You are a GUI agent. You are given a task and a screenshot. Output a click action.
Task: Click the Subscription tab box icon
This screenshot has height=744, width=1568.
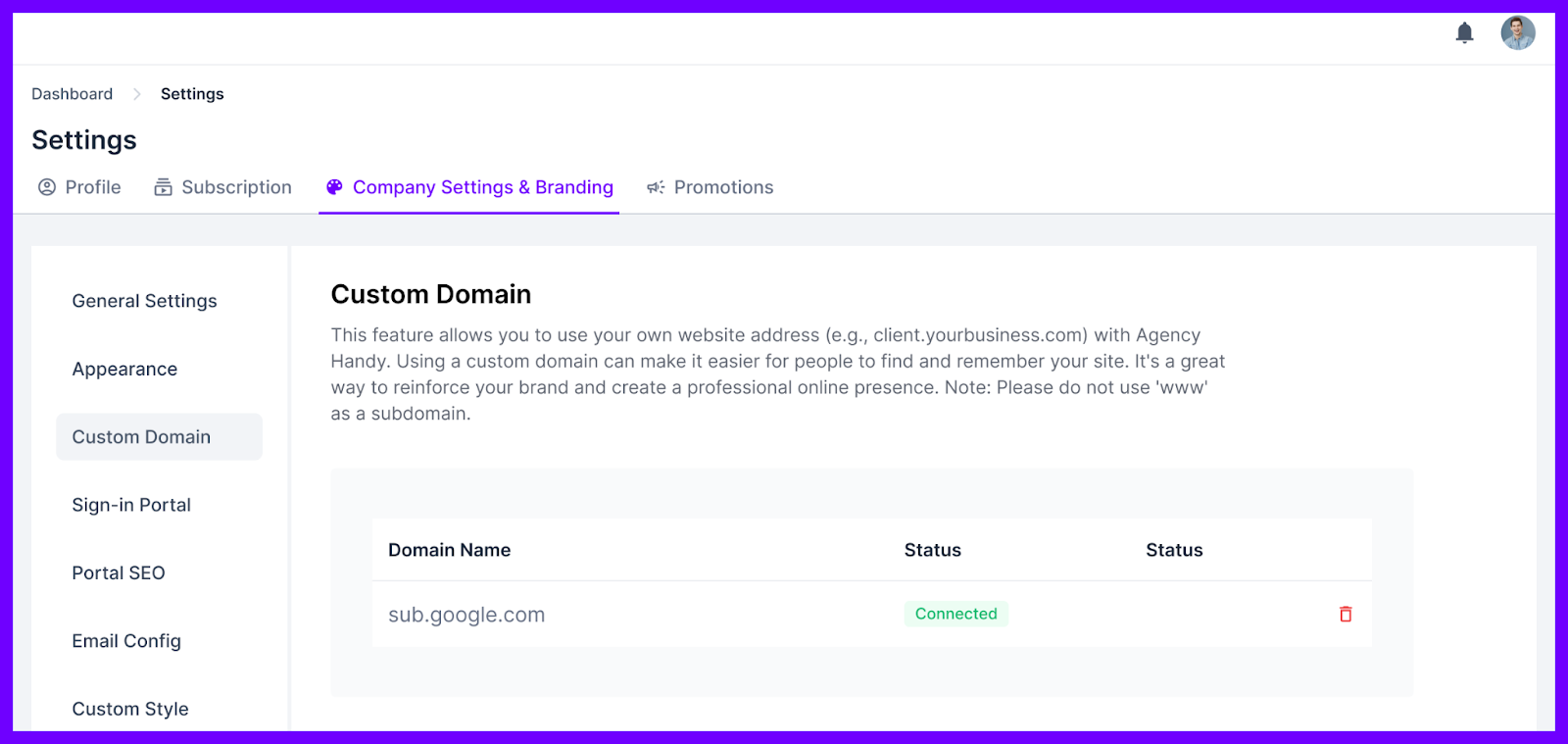162,187
